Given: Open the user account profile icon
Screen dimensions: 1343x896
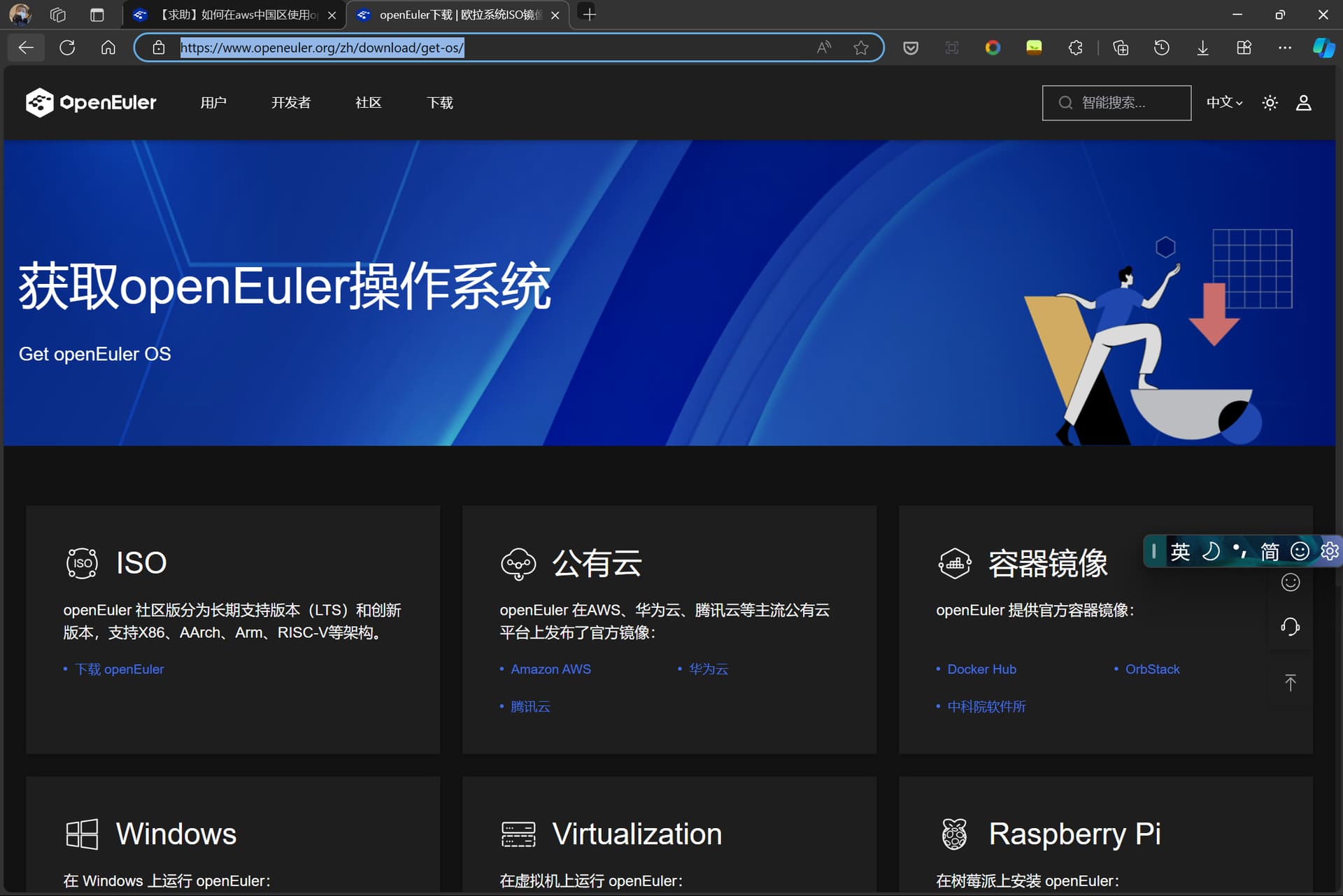Looking at the screenshot, I should [x=1303, y=103].
